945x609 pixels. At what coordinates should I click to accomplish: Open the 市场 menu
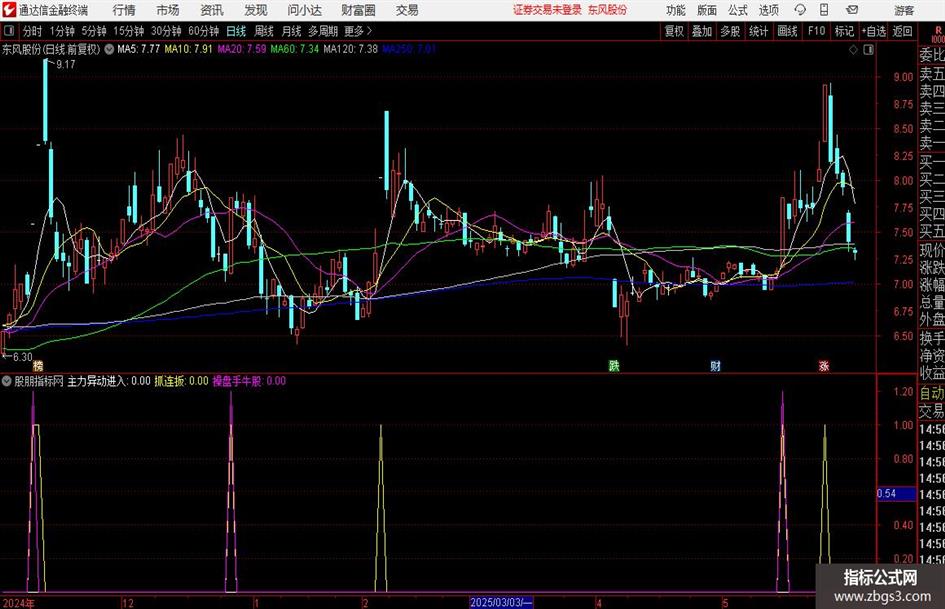point(168,10)
